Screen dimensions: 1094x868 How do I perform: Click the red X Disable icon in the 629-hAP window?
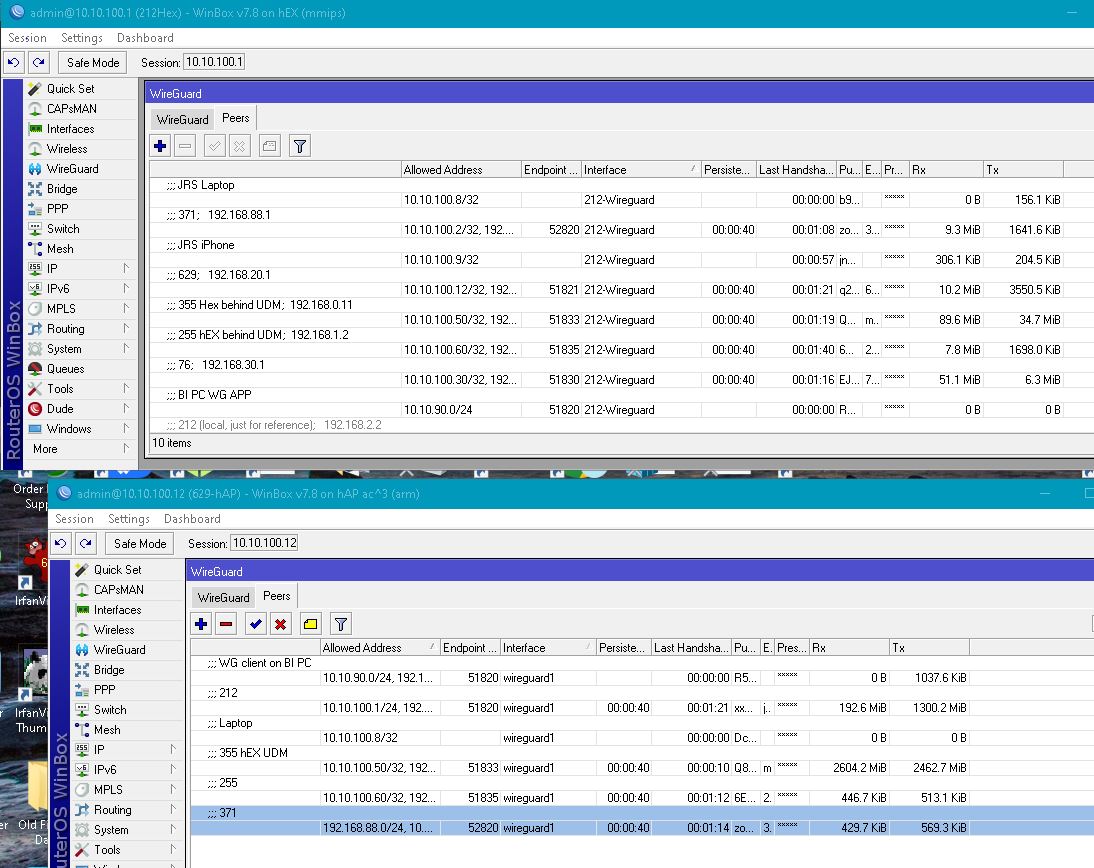[x=281, y=624]
